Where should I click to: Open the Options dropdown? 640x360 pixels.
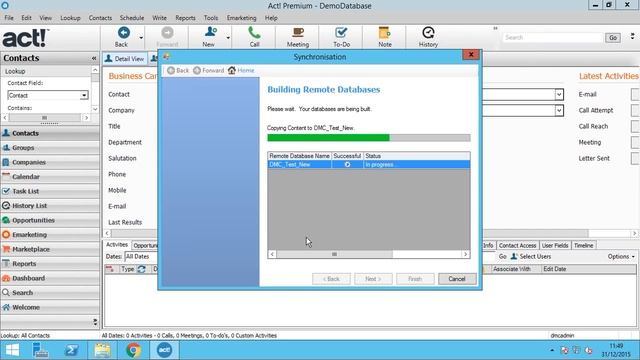pos(621,256)
